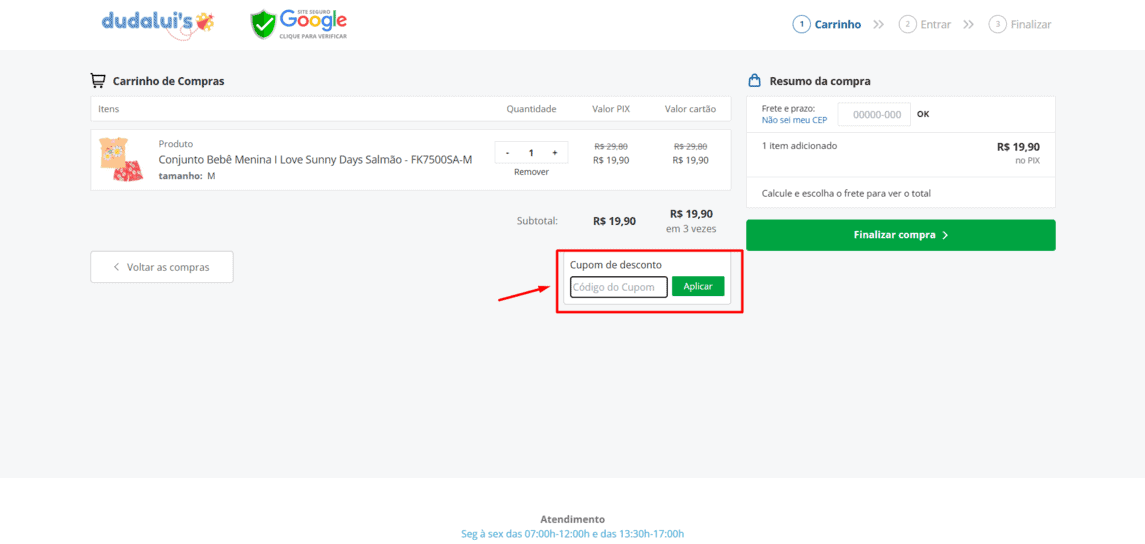Screen dimensions: 1145x544
Task: Click the Itens column header
Action: (x=109, y=109)
